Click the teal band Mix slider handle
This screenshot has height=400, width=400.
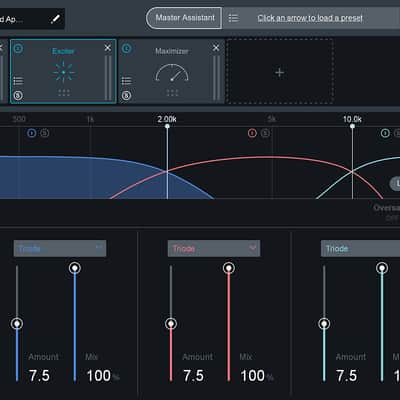pyautogui.click(x=382, y=268)
